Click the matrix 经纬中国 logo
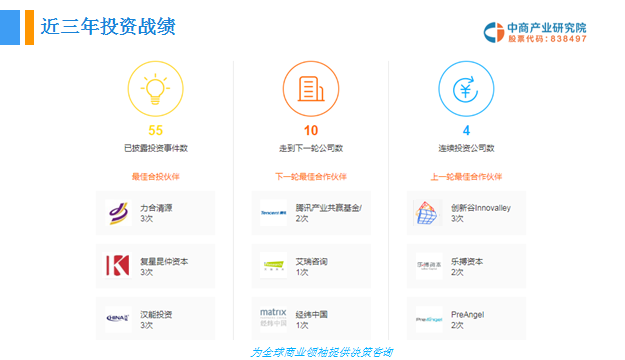This screenshot has height=360, width=625. click(x=273, y=318)
